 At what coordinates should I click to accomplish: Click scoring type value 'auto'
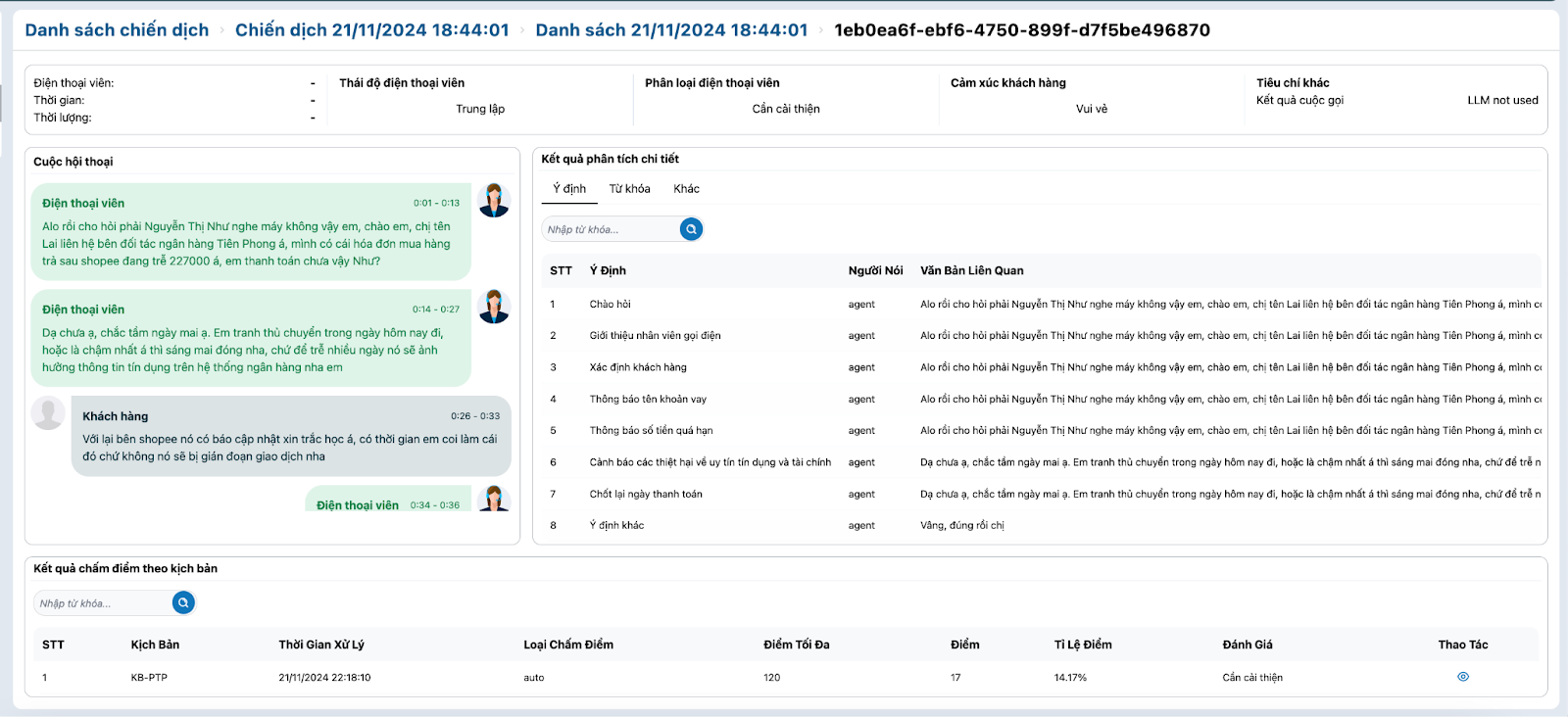tap(533, 678)
